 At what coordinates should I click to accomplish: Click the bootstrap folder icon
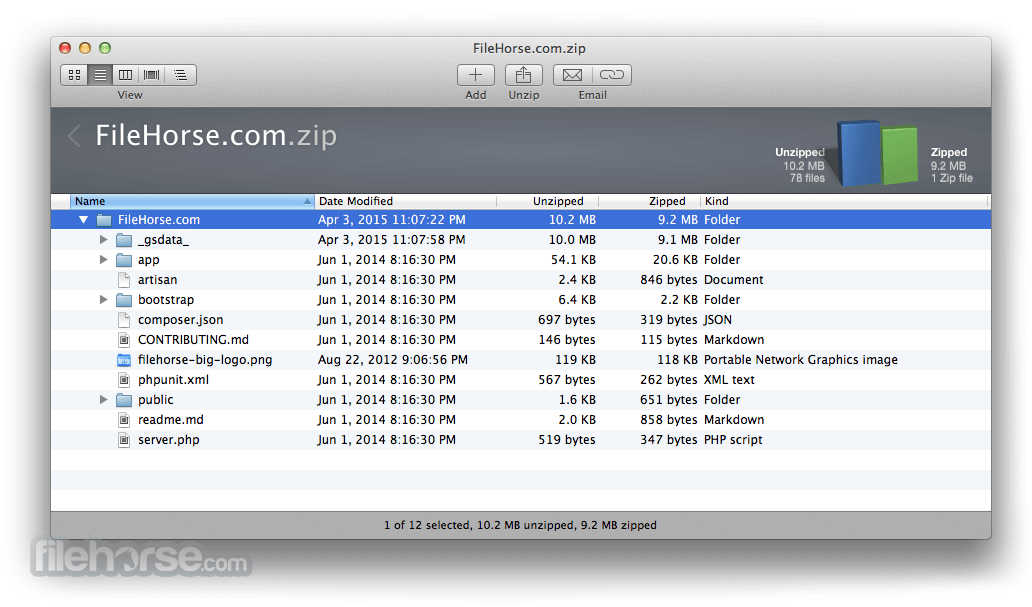tap(124, 300)
